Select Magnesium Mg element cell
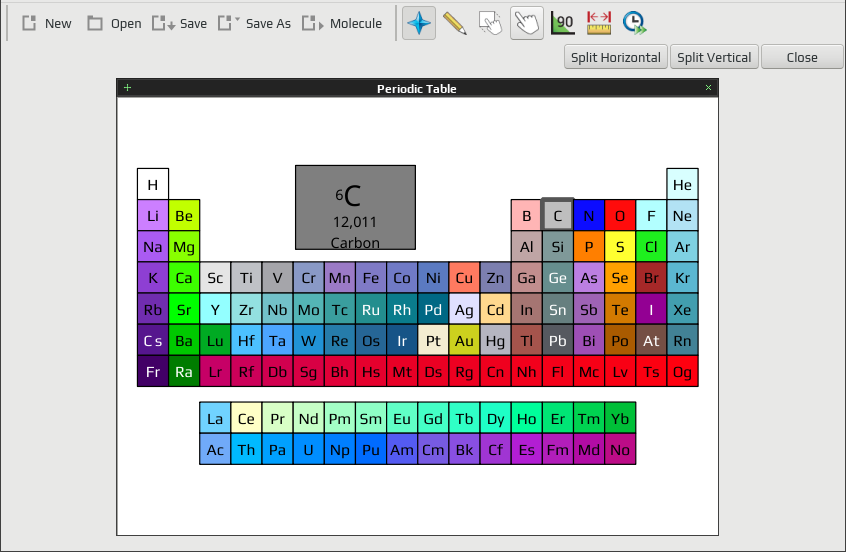 click(184, 247)
